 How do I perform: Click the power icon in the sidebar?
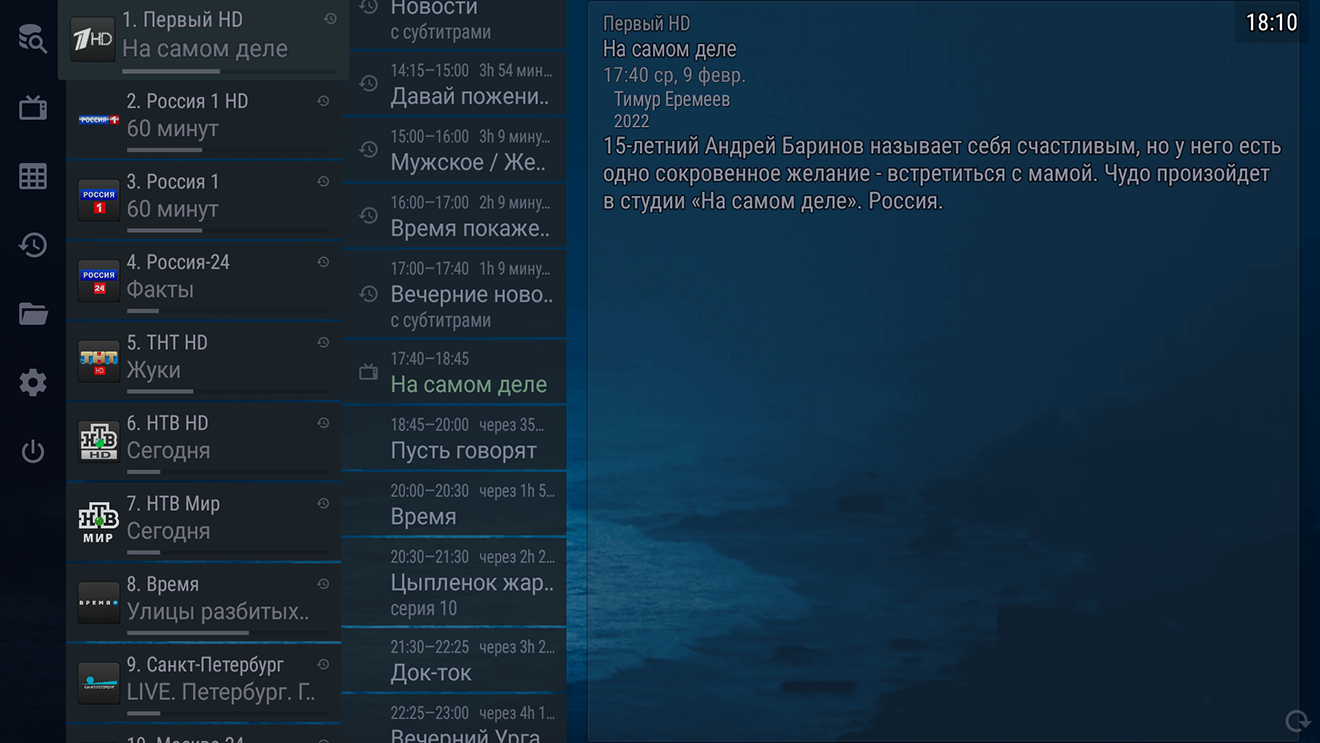point(32,451)
